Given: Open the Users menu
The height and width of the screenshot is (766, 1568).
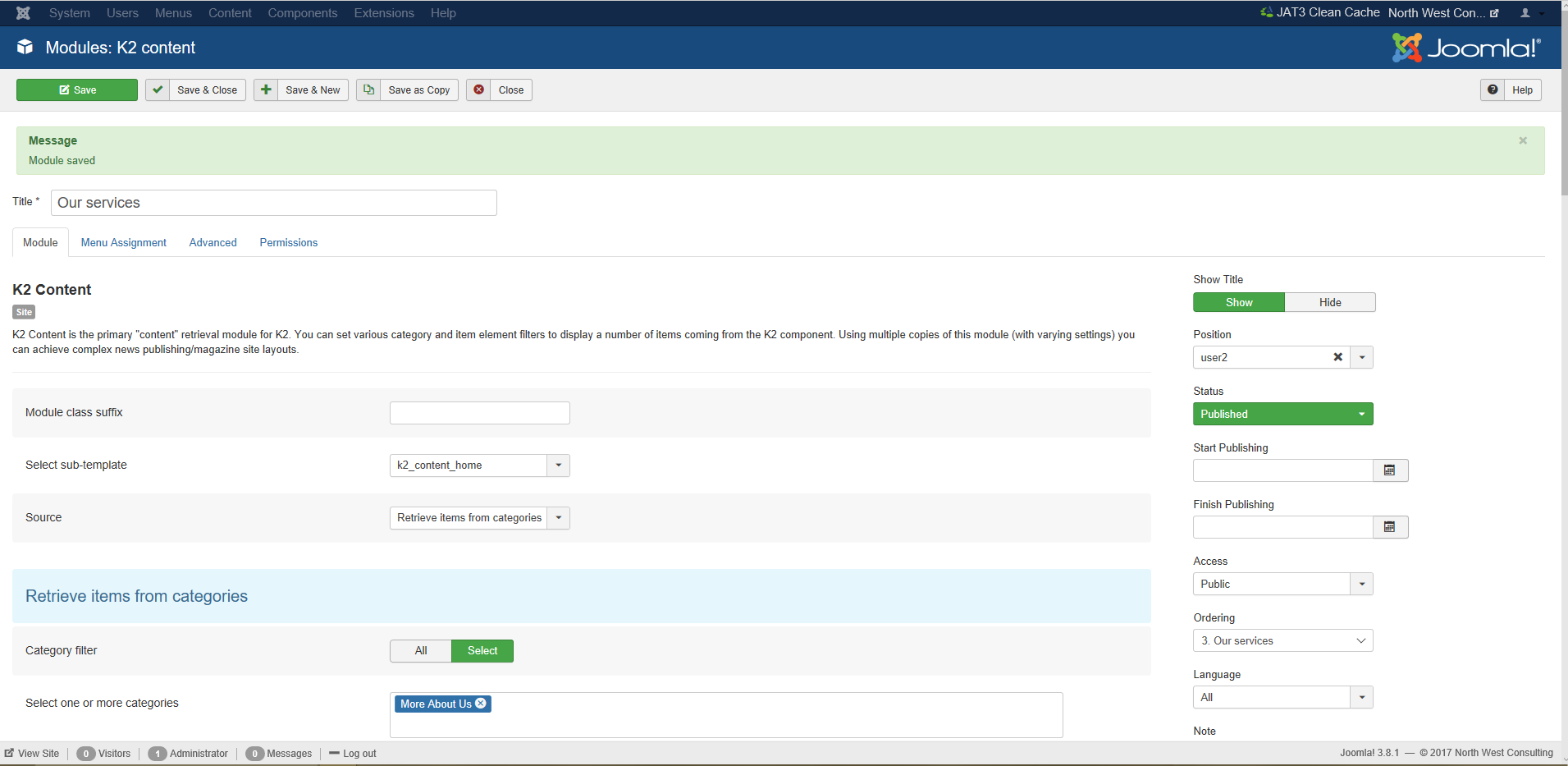Looking at the screenshot, I should (x=122, y=13).
